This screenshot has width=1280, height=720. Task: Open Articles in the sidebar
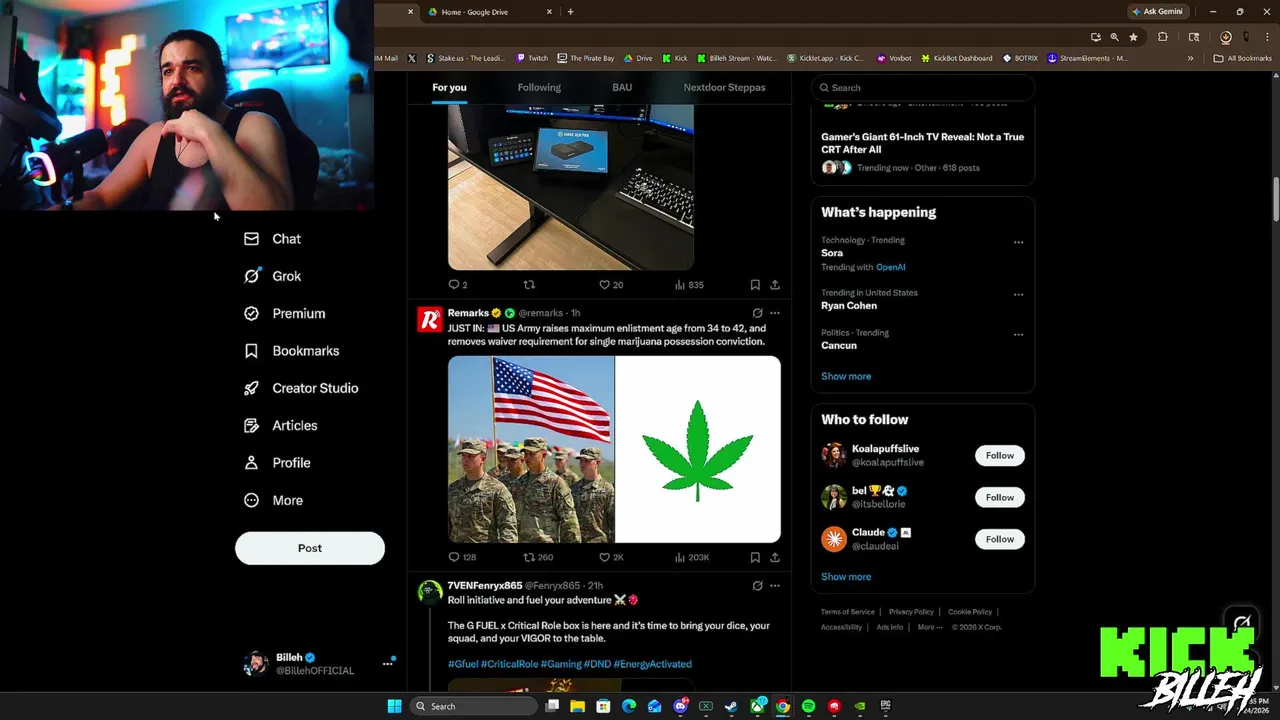(280, 425)
